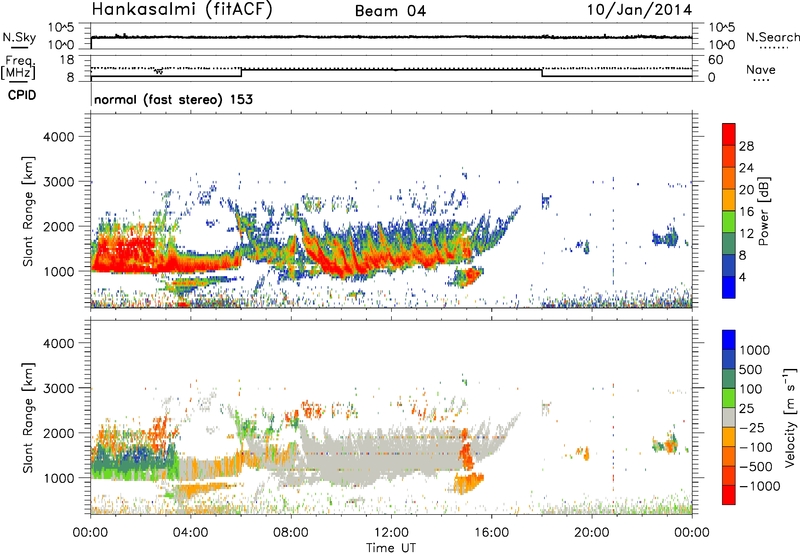
Task: Click the left '10^5' noise axis tick
Action: [61, 28]
